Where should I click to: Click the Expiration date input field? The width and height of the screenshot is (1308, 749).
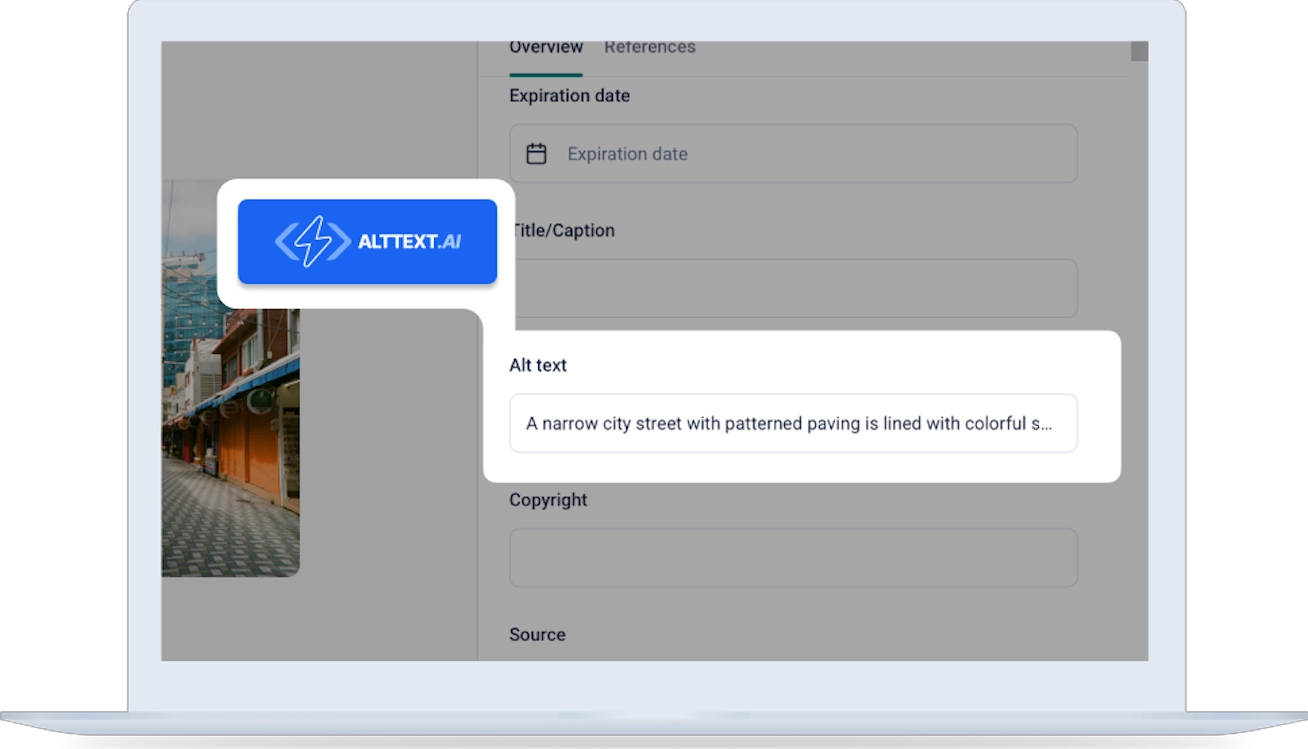(x=793, y=154)
